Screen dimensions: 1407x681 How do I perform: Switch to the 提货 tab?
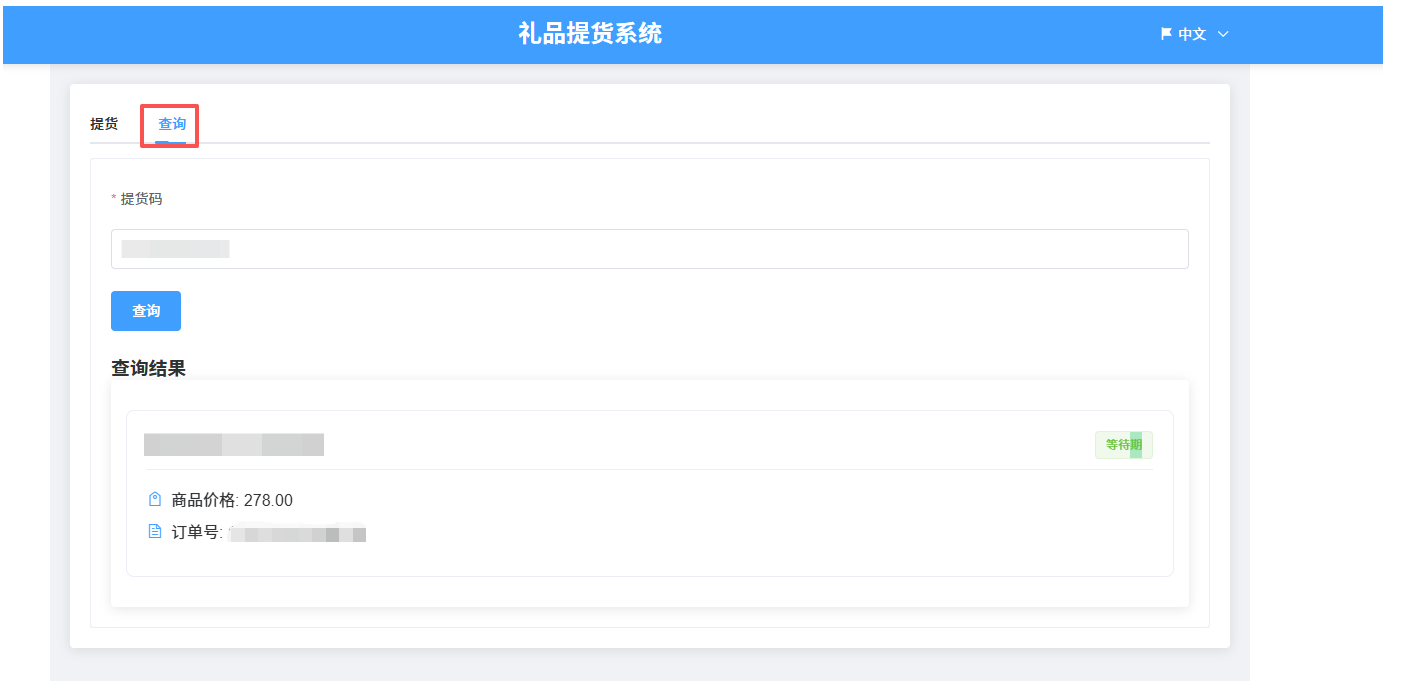click(x=104, y=124)
